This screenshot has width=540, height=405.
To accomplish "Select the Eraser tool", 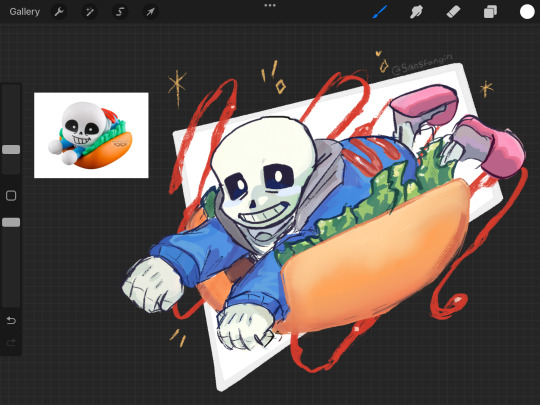I will 453,12.
